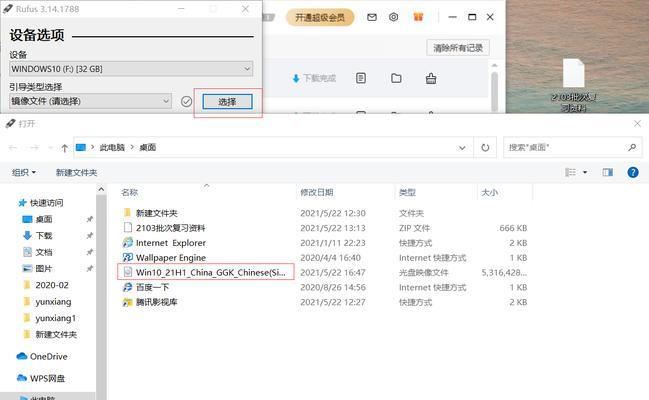
Task: Select the Wallpaper Engine shortcut row
Action: click(325, 258)
